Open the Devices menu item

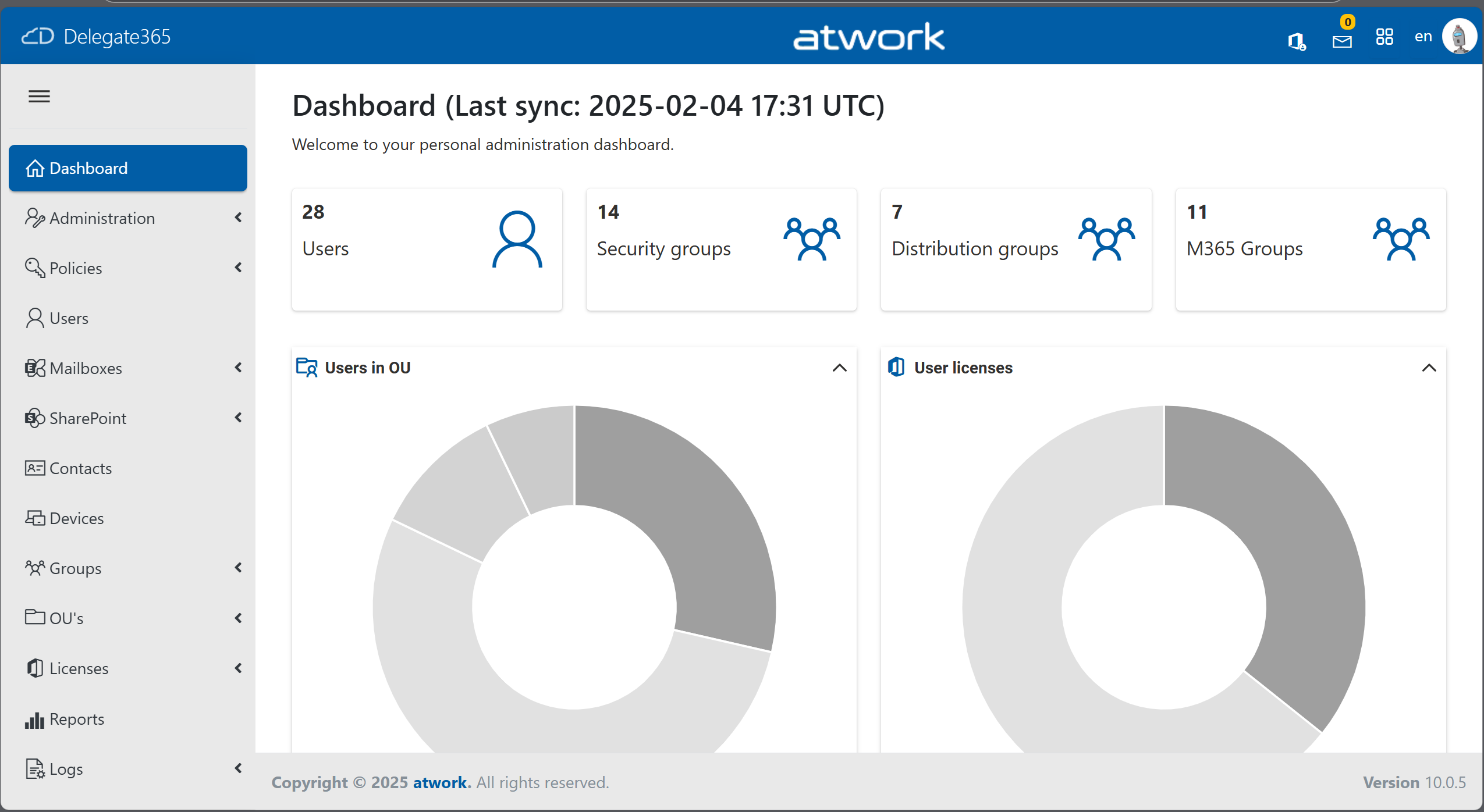(128, 518)
